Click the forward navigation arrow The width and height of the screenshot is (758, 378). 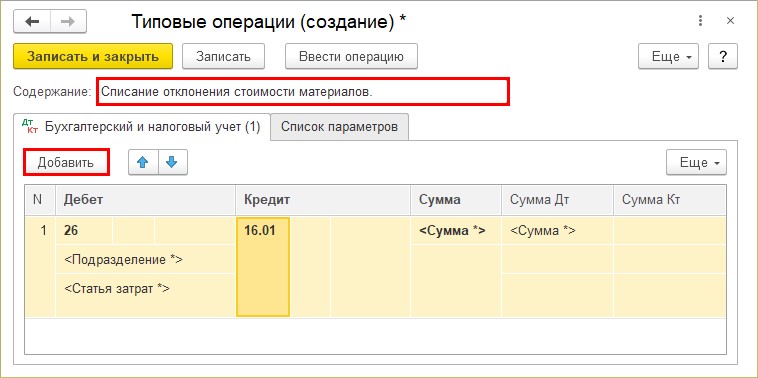click(x=69, y=22)
